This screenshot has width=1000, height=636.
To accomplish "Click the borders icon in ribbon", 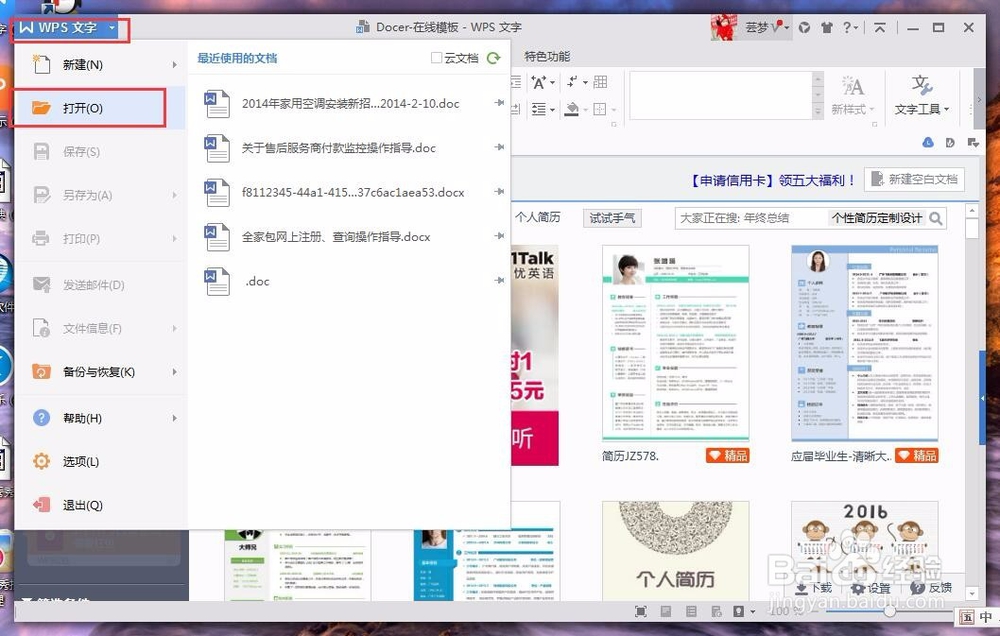I will (600, 109).
